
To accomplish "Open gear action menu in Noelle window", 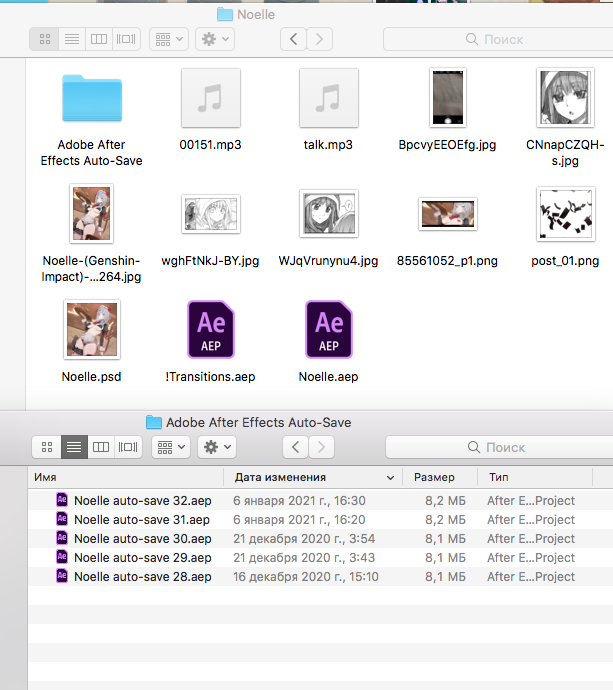I will (215, 39).
